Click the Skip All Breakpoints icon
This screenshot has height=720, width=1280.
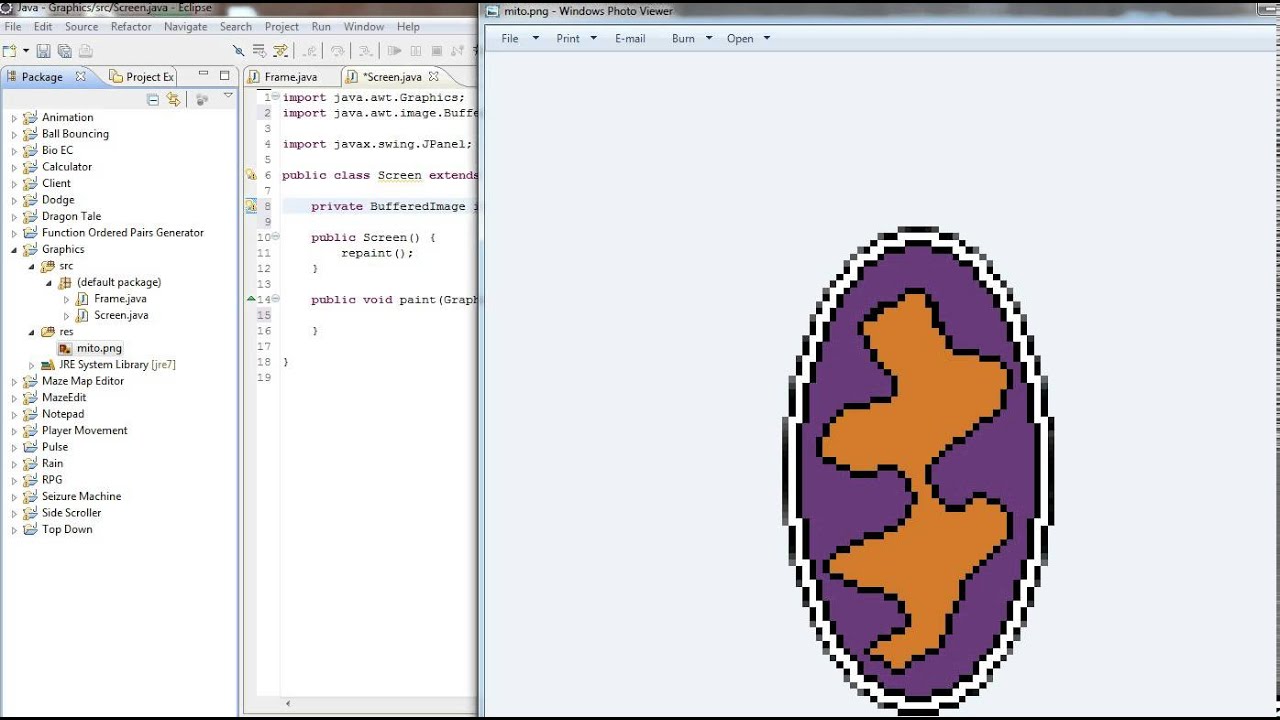pyautogui.click(x=238, y=51)
